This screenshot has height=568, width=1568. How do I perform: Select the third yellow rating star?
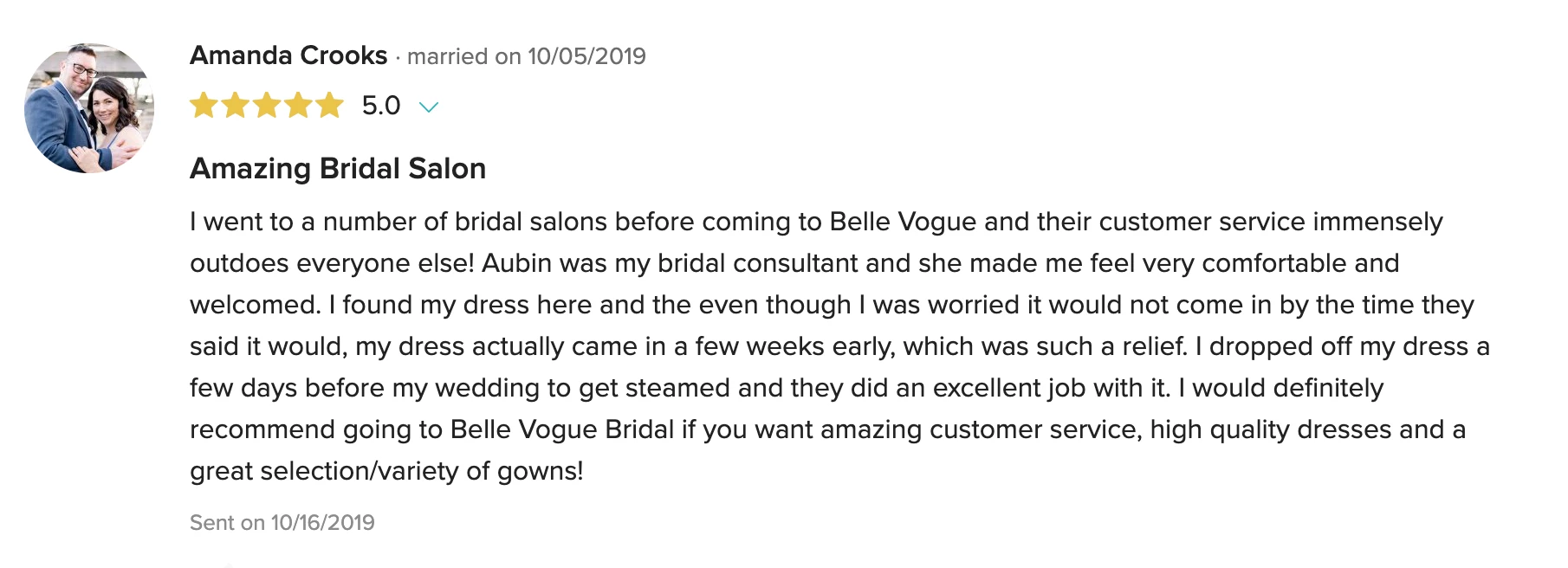[x=267, y=105]
